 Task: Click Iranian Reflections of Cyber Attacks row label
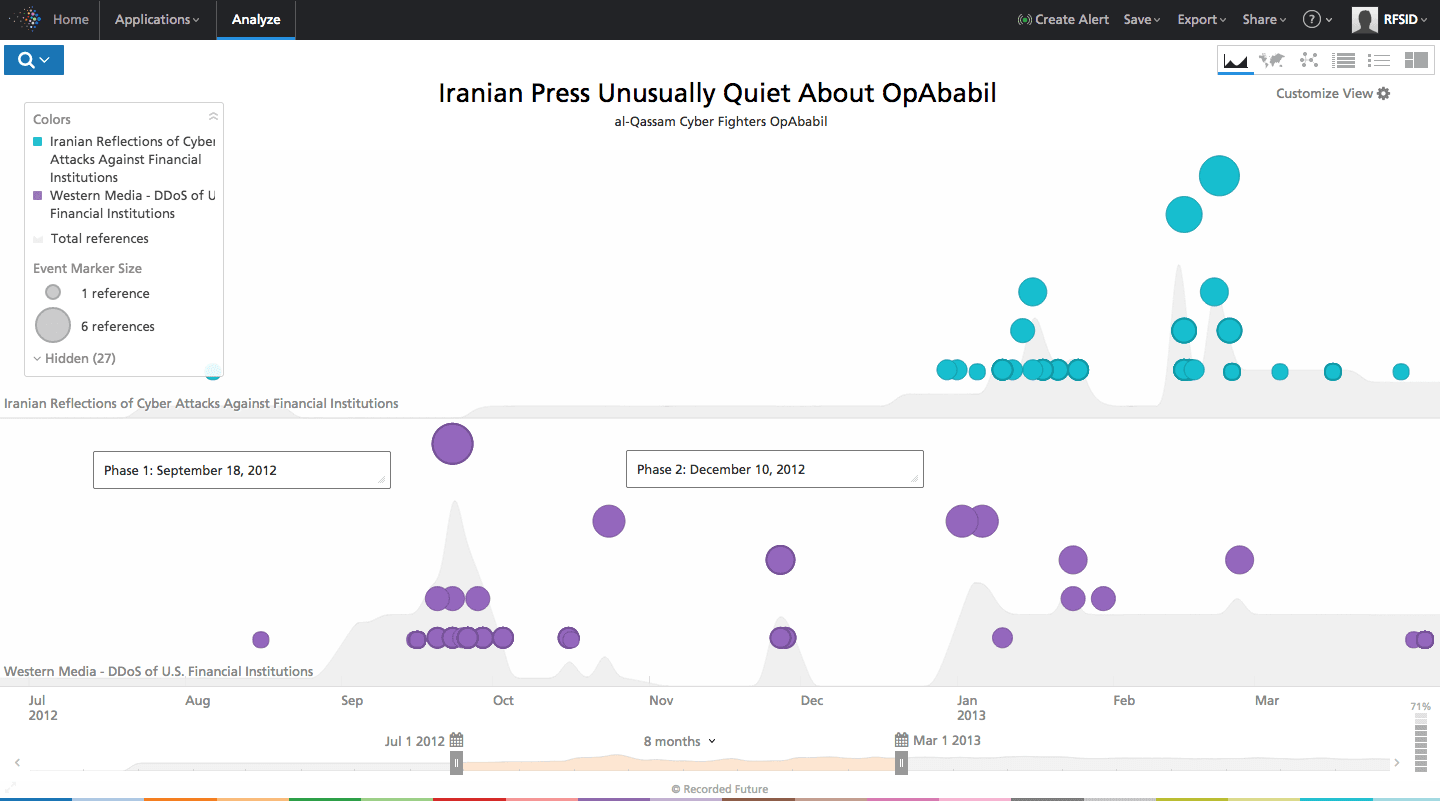(x=201, y=403)
